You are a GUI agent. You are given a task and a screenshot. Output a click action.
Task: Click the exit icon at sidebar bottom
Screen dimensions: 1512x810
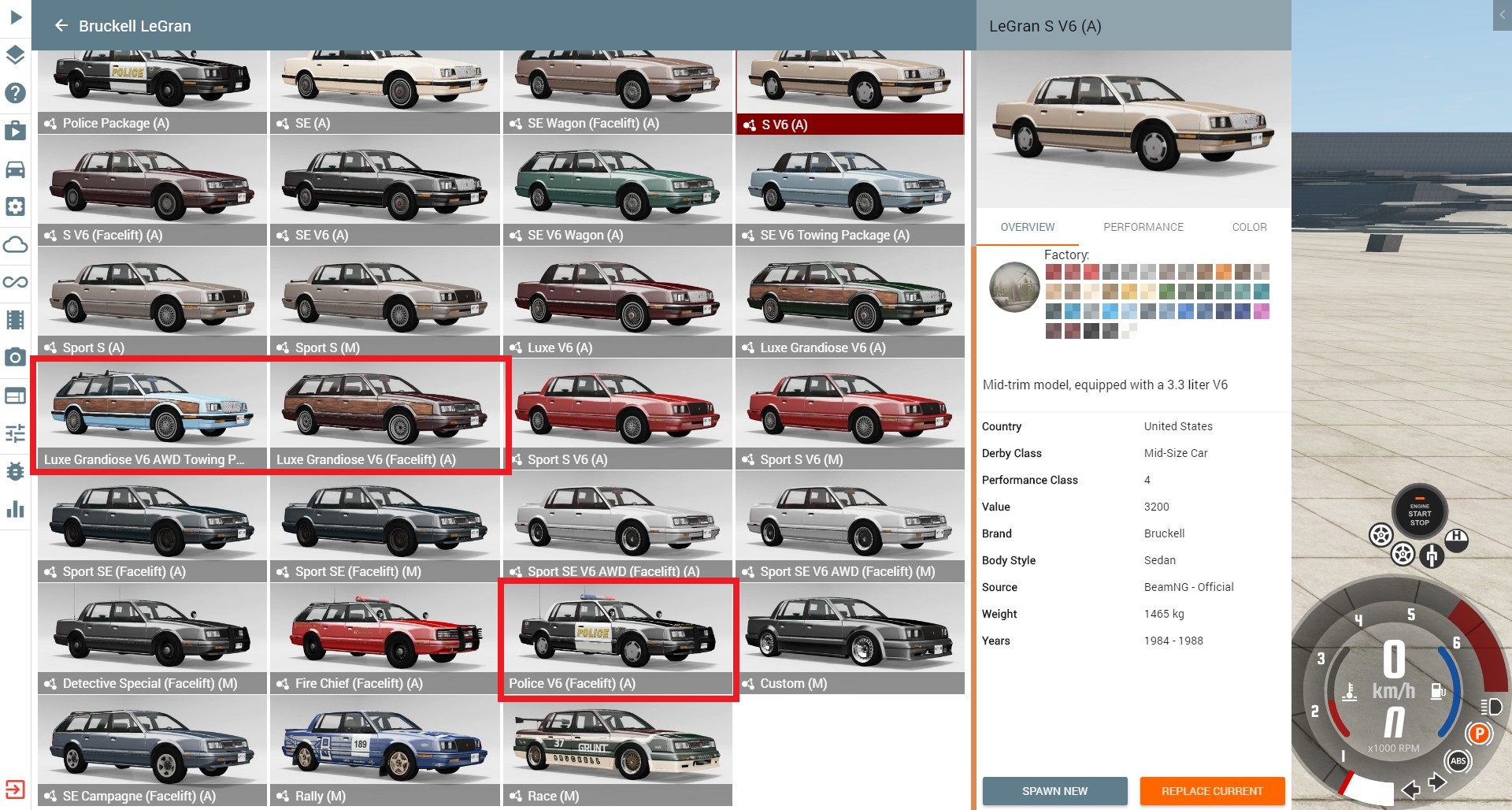pos(16,790)
